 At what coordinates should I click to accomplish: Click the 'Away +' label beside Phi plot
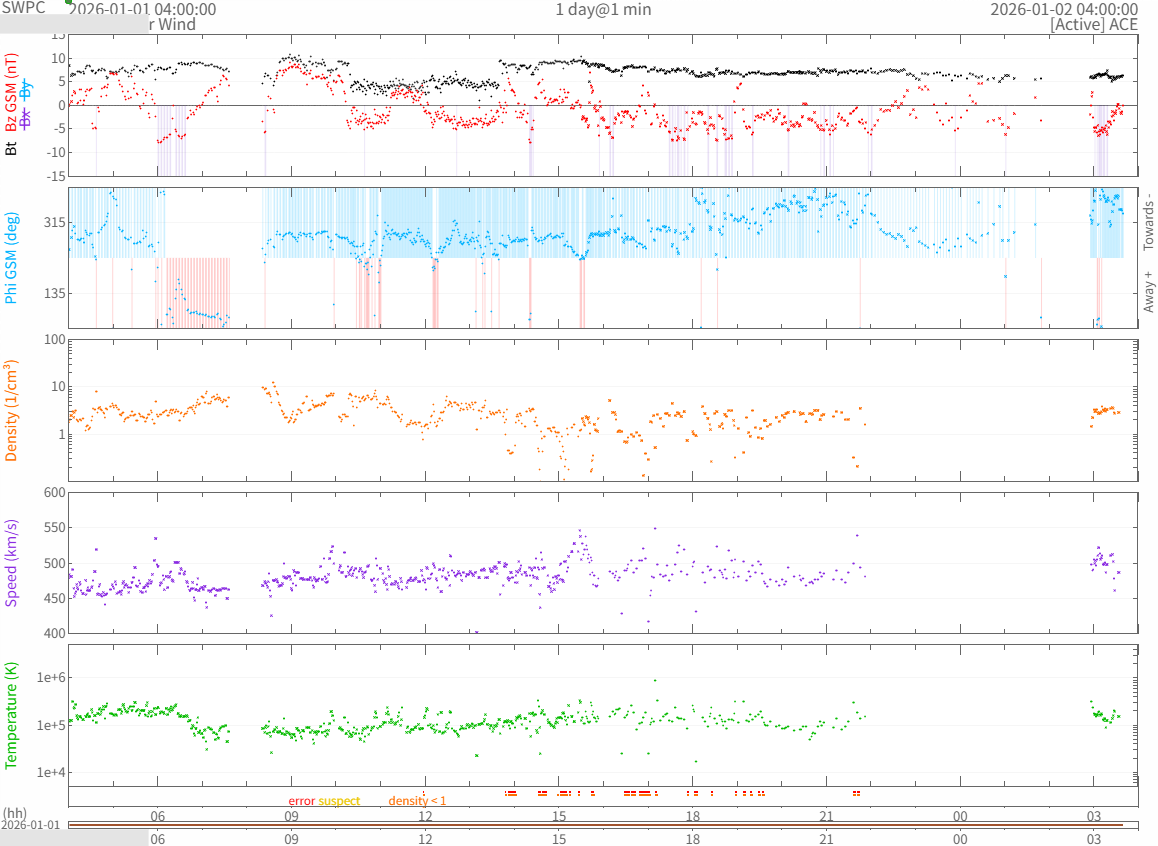[x=1148, y=291]
